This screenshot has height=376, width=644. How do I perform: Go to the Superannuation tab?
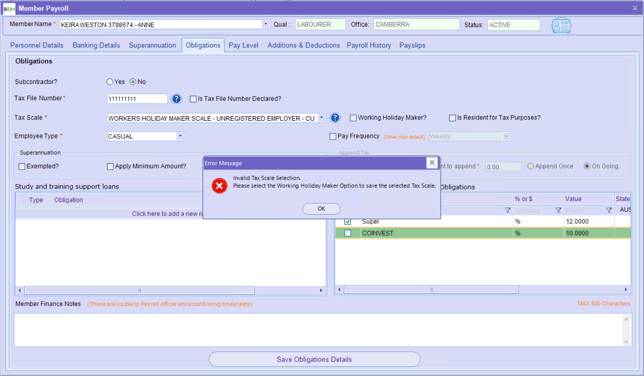(152, 45)
